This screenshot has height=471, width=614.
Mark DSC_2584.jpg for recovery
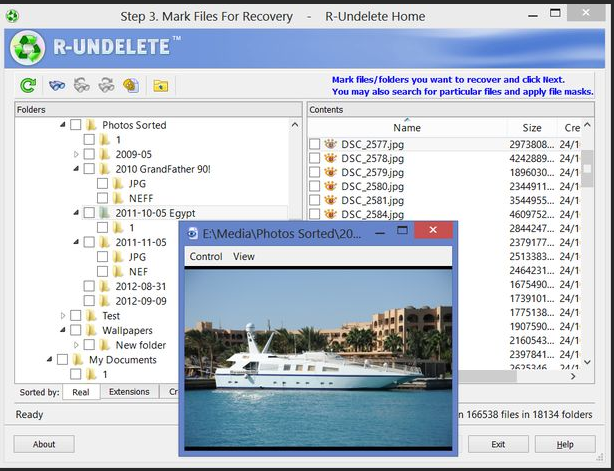pos(314,214)
